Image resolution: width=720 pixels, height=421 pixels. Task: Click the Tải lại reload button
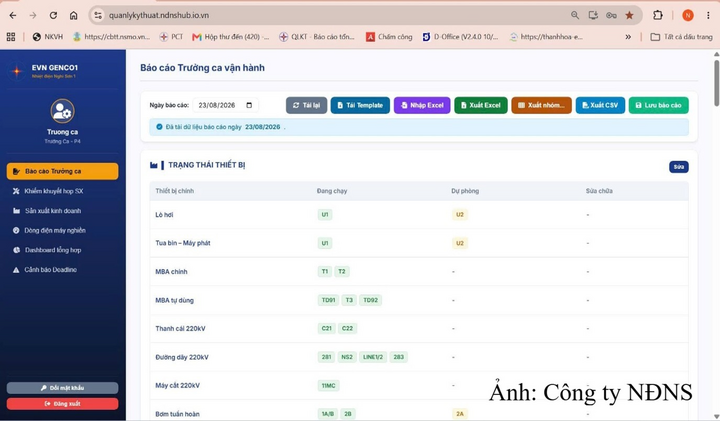tap(306, 105)
